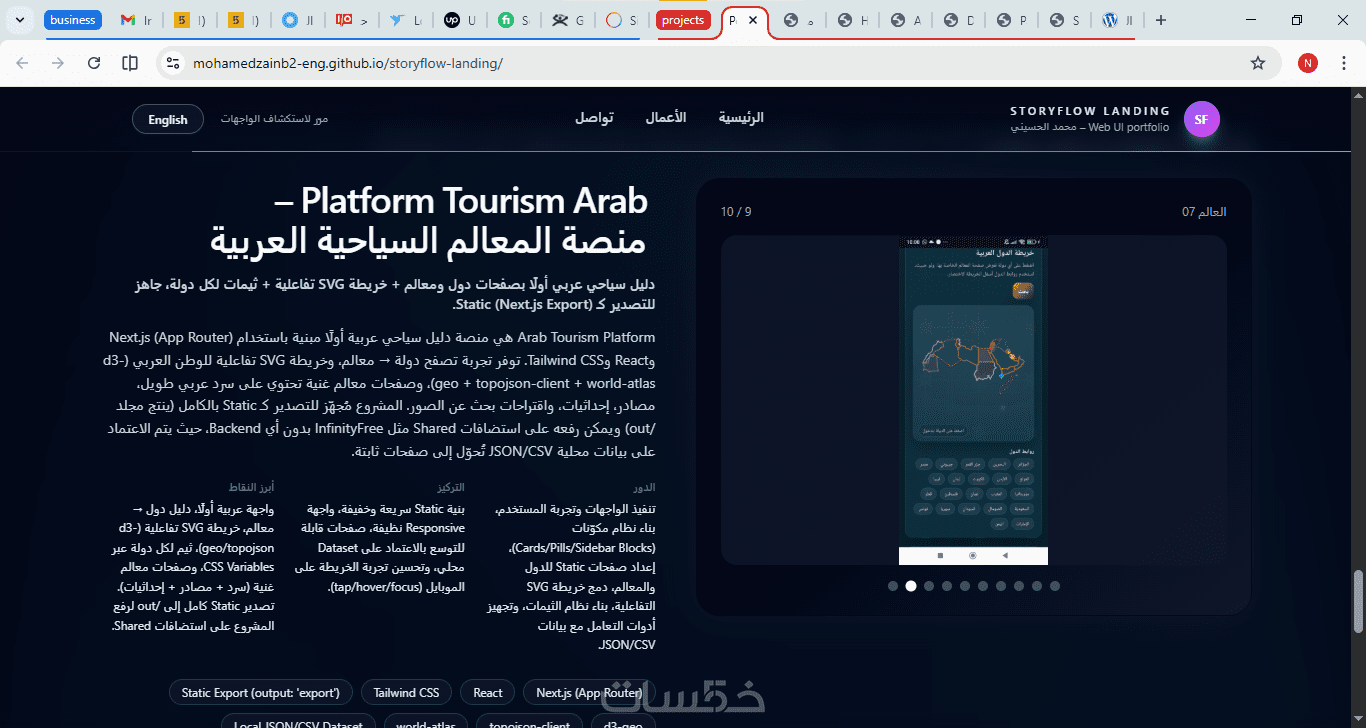Open the الأعمال nav link

666,118
